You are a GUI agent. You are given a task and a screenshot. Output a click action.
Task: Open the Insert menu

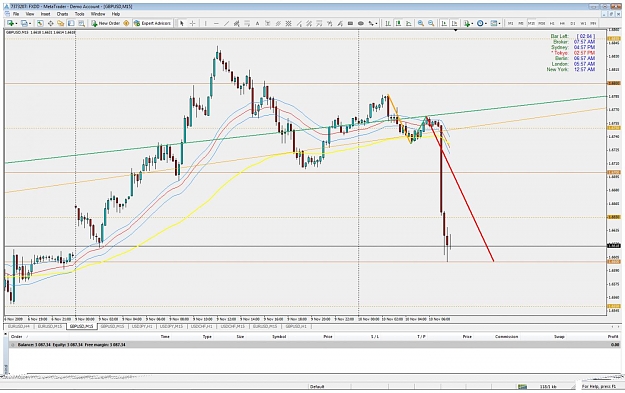tap(45, 14)
